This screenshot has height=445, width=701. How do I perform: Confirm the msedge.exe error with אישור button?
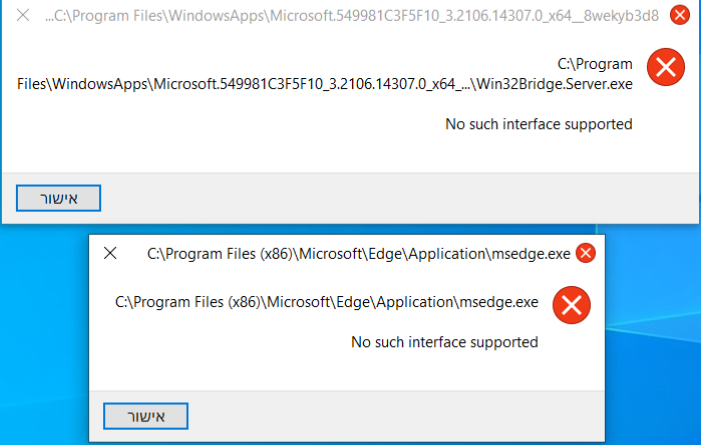tap(146, 416)
